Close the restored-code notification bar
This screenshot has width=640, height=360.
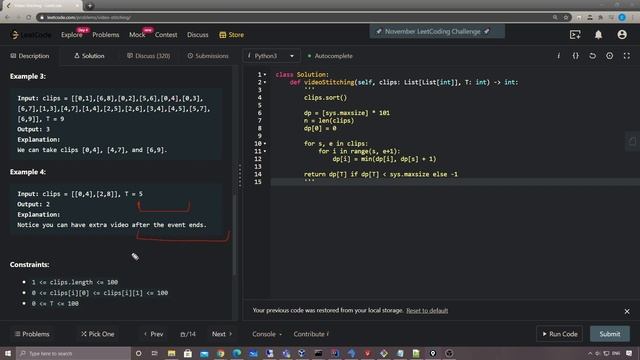click(x=627, y=311)
